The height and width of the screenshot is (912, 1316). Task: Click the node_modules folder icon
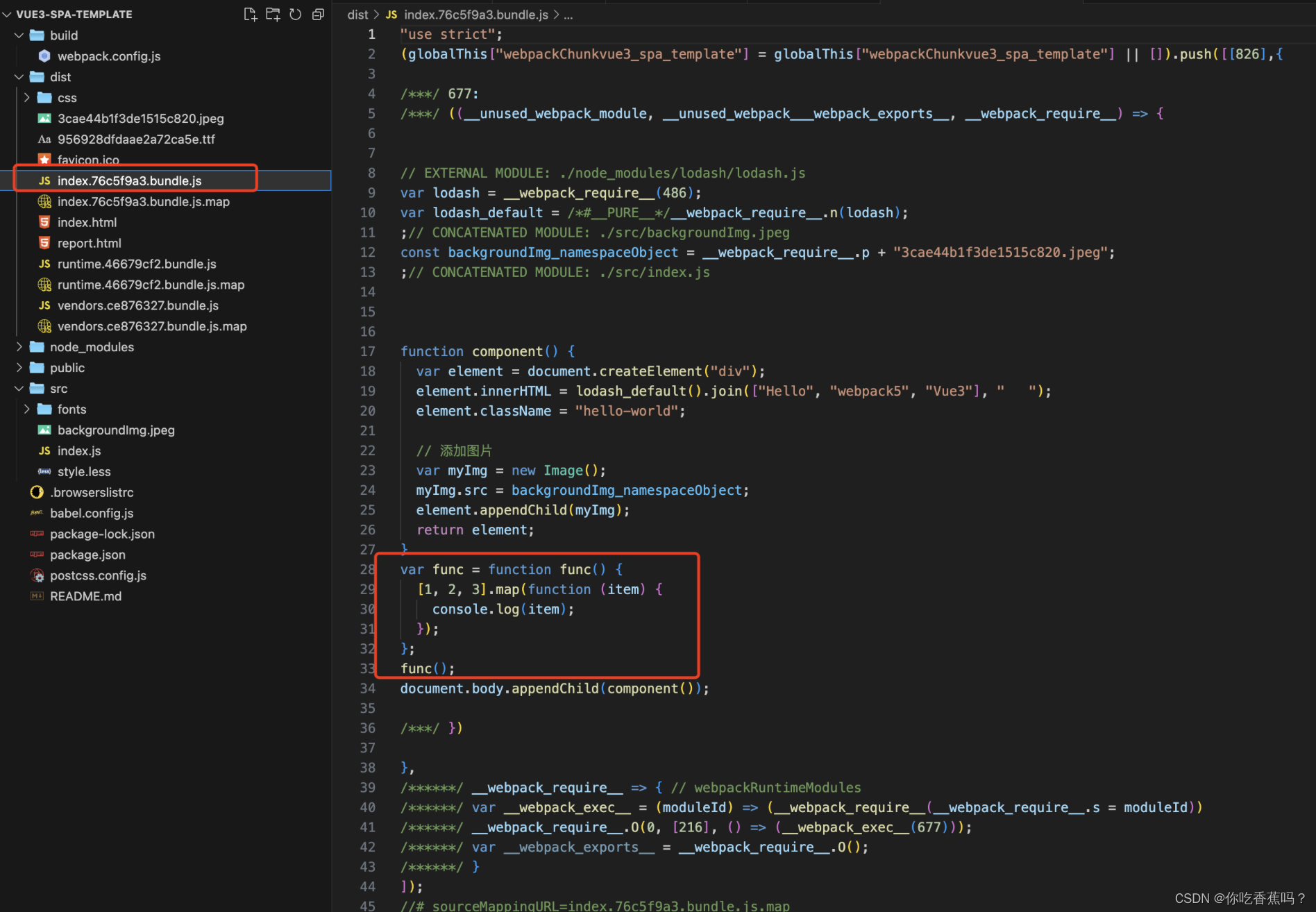[x=37, y=347]
